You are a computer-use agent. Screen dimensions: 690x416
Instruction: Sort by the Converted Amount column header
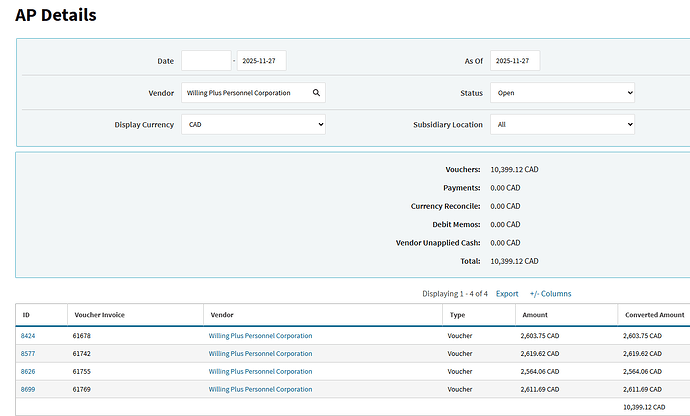(653, 315)
